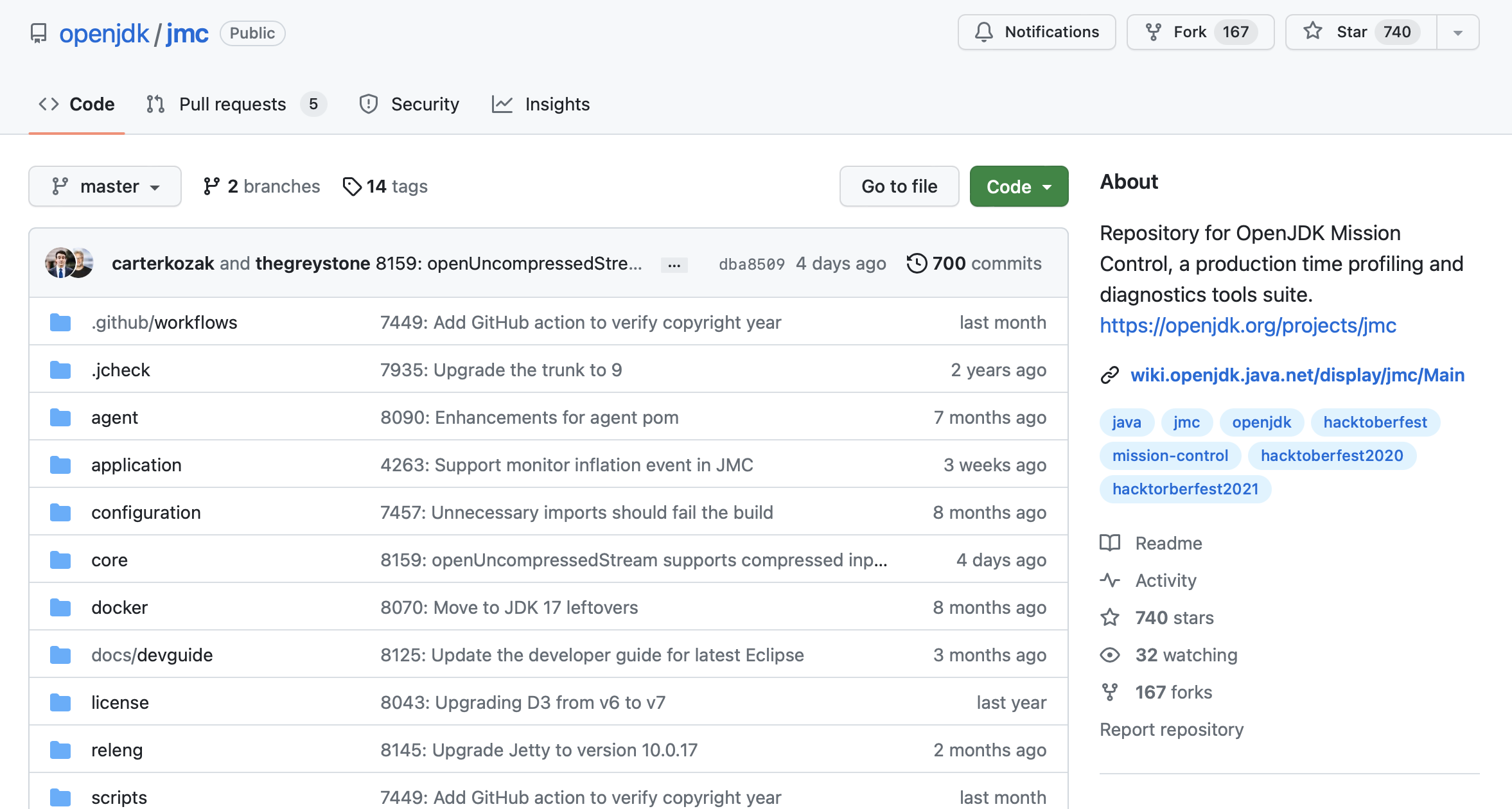The height and width of the screenshot is (809, 1512).
Task: Expand the green Code dropdown
Action: [x=1019, y=186]
